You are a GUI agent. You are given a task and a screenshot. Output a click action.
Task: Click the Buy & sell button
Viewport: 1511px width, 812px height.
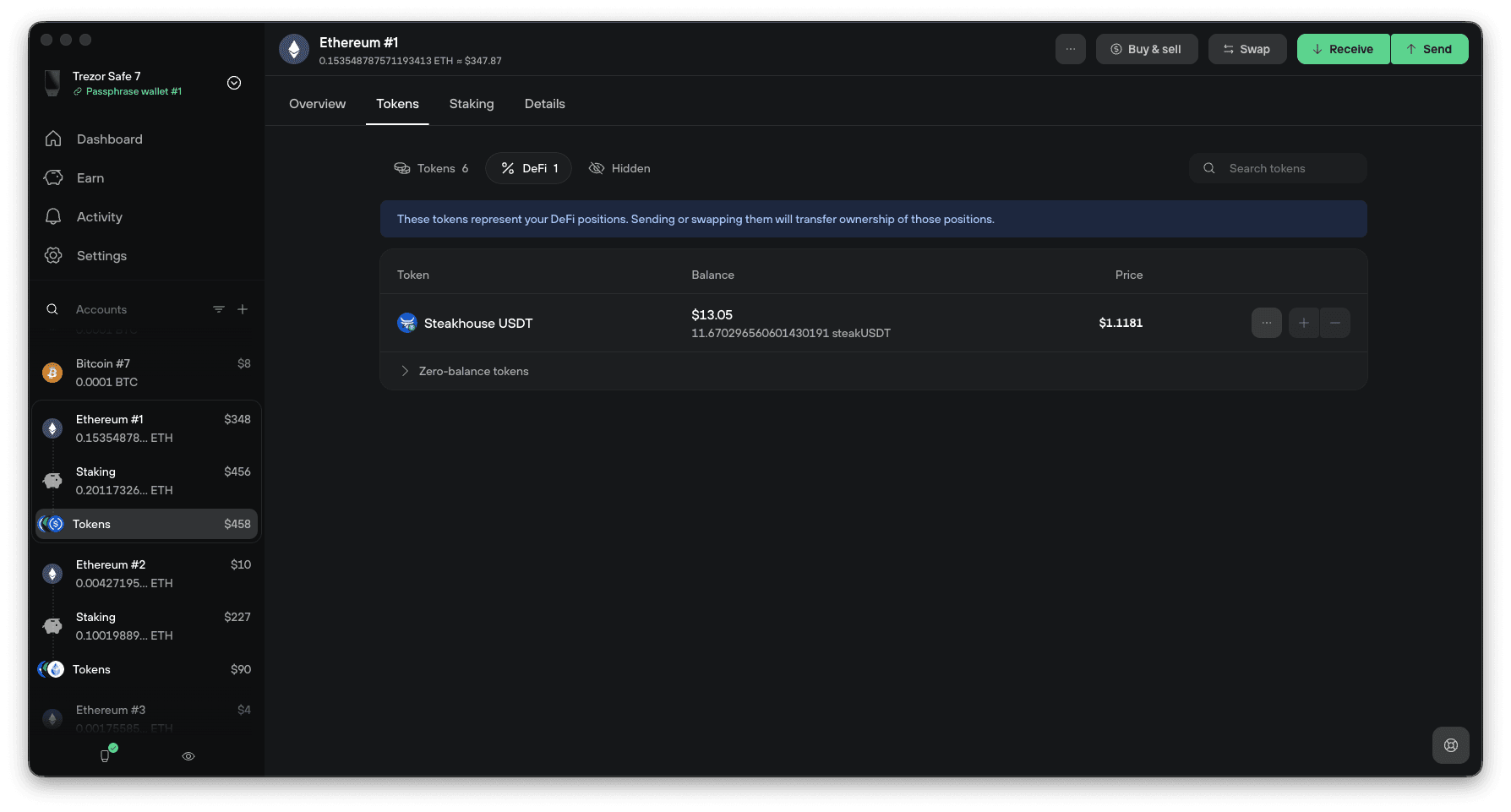pos(1147,49)
